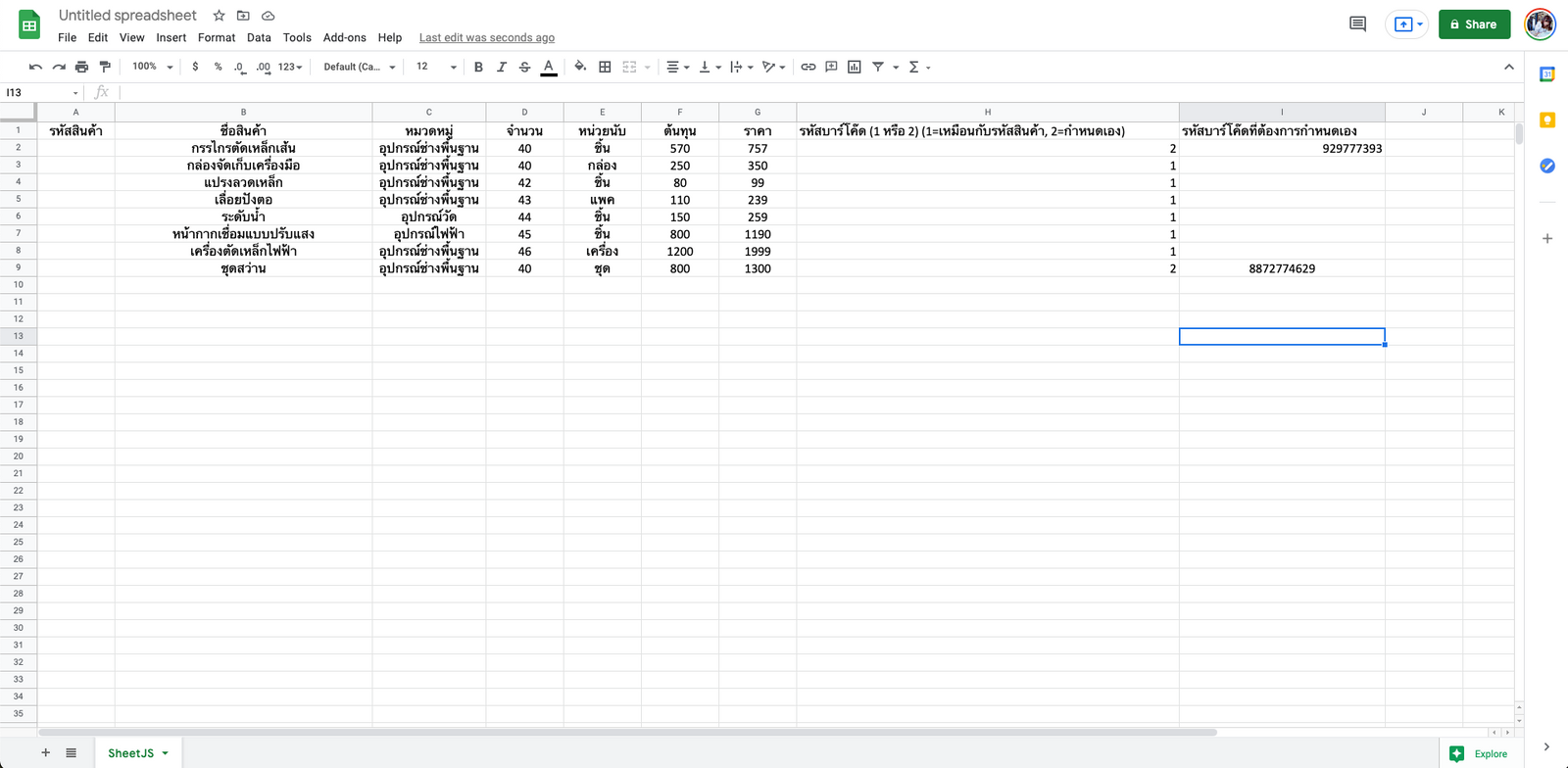The height and width of the screenshot is (768, 1568).
Task: Open the 'Last edit was seconds ago' link
Action: tap(486, 37)
